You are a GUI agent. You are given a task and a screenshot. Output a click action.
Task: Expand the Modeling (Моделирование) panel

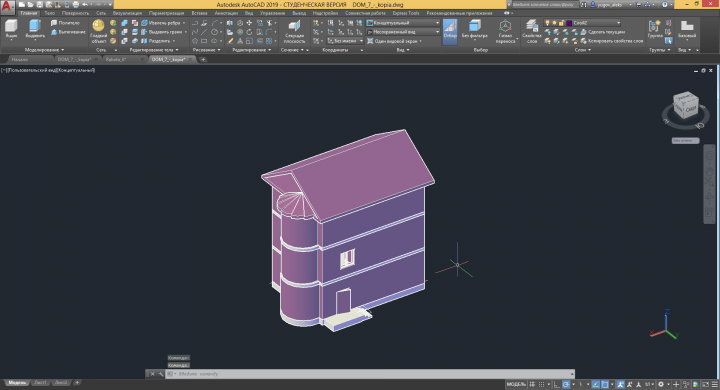(45, 50)
